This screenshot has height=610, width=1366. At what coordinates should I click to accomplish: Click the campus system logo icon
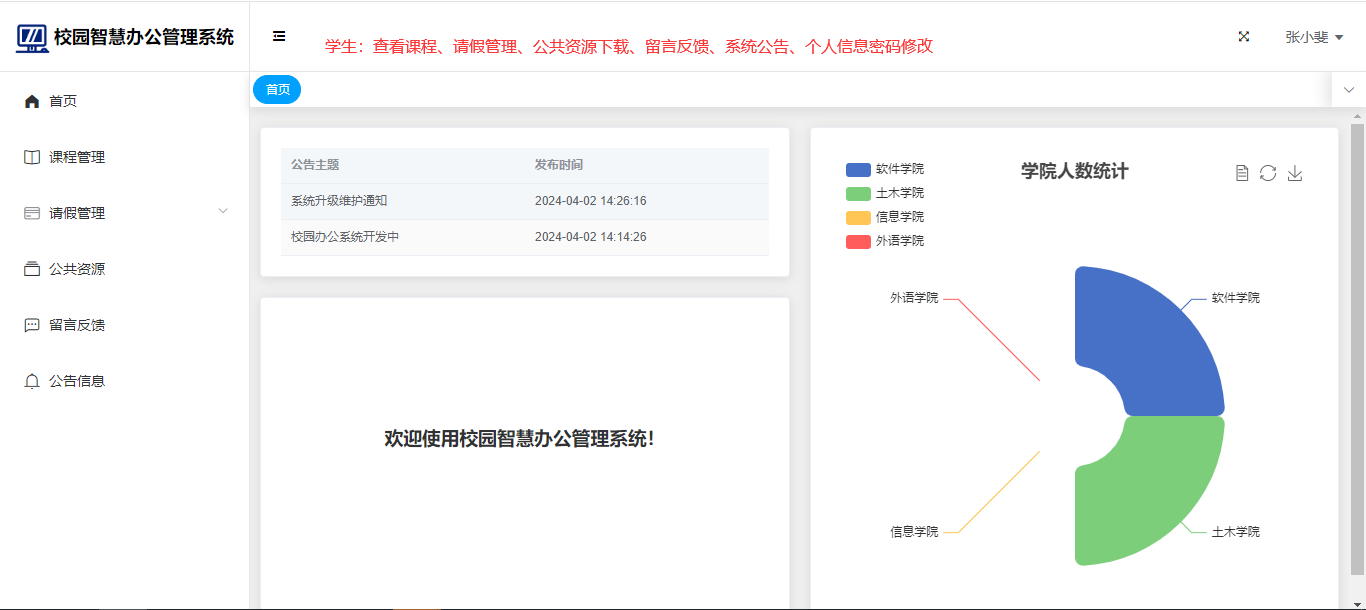point(32,38)
